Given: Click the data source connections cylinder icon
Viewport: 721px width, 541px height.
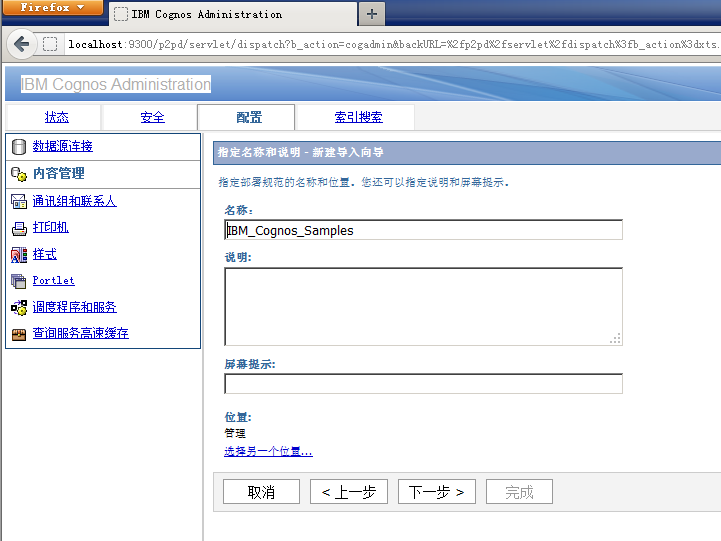Looking at the screenshot, I should point(19,147).
